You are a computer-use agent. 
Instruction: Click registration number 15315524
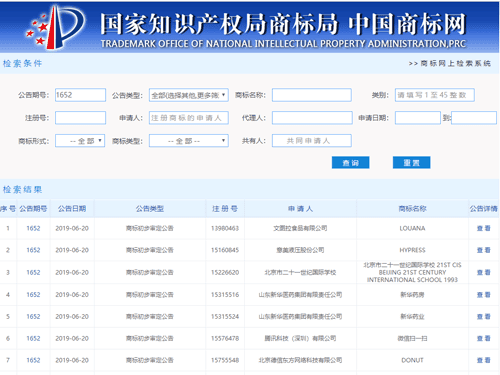coord(225,316)
